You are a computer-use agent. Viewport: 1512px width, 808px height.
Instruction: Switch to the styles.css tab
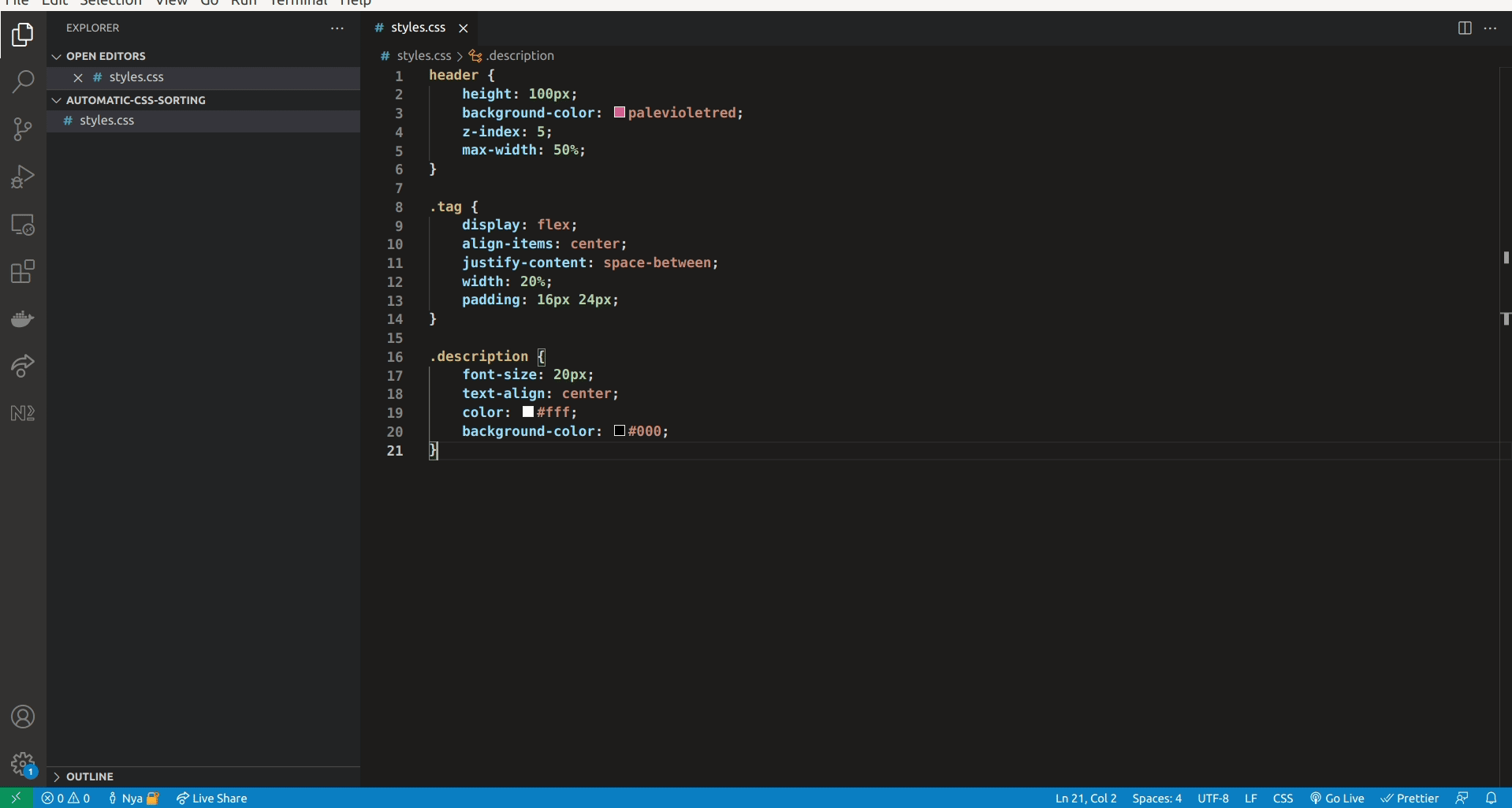pyautogui.click(x=417, y=28)
